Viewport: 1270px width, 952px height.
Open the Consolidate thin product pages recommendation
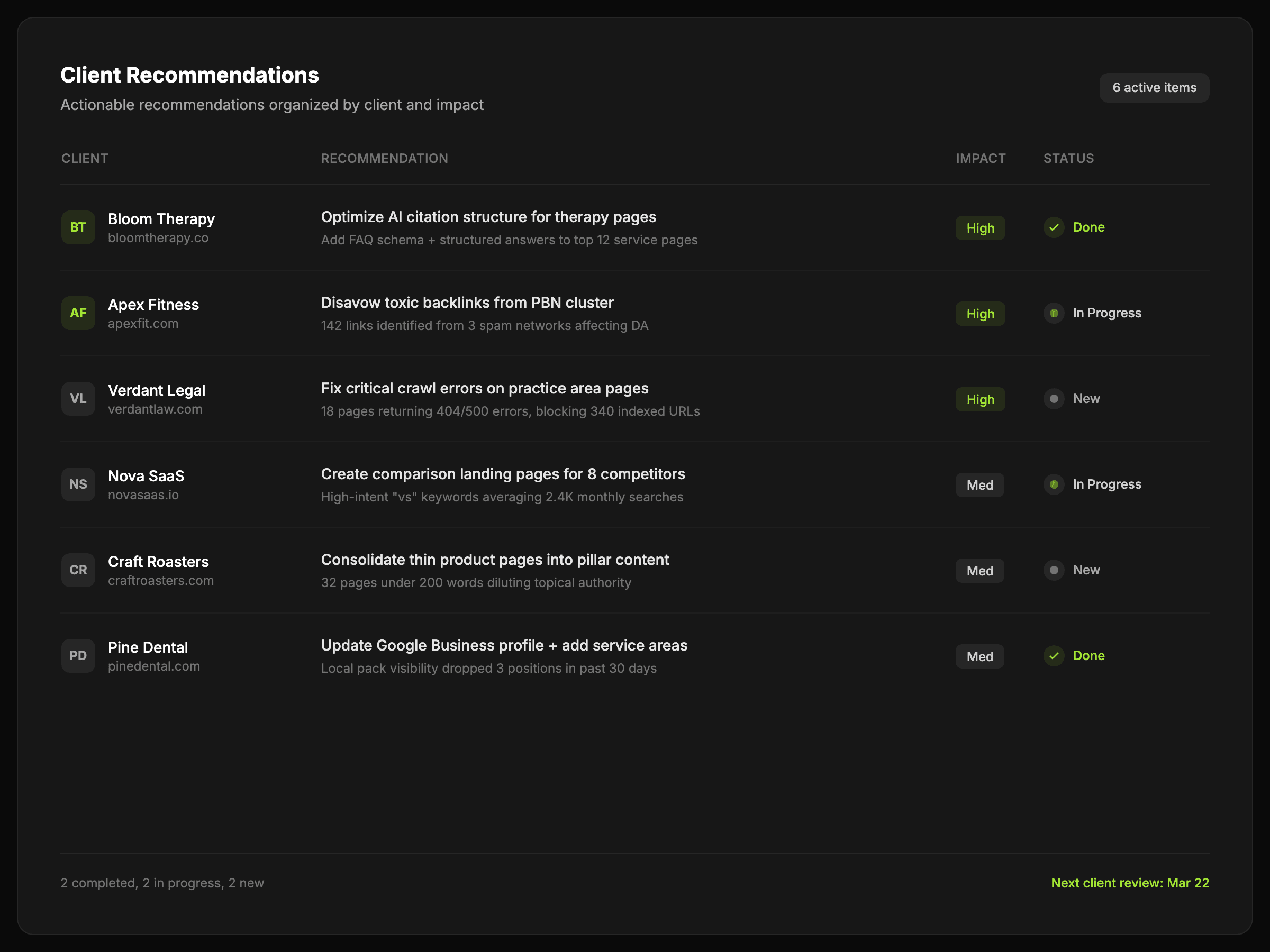tap(494, 560)
